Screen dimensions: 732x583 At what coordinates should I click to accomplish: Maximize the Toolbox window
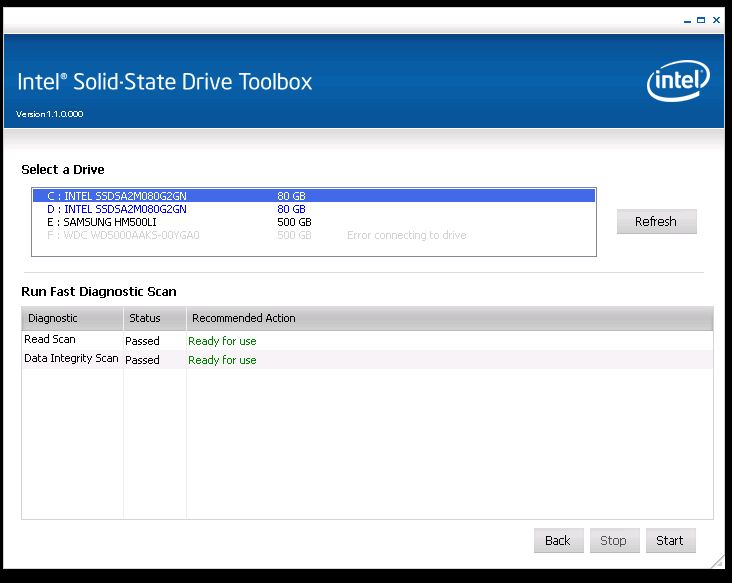(x=701, y=20)
